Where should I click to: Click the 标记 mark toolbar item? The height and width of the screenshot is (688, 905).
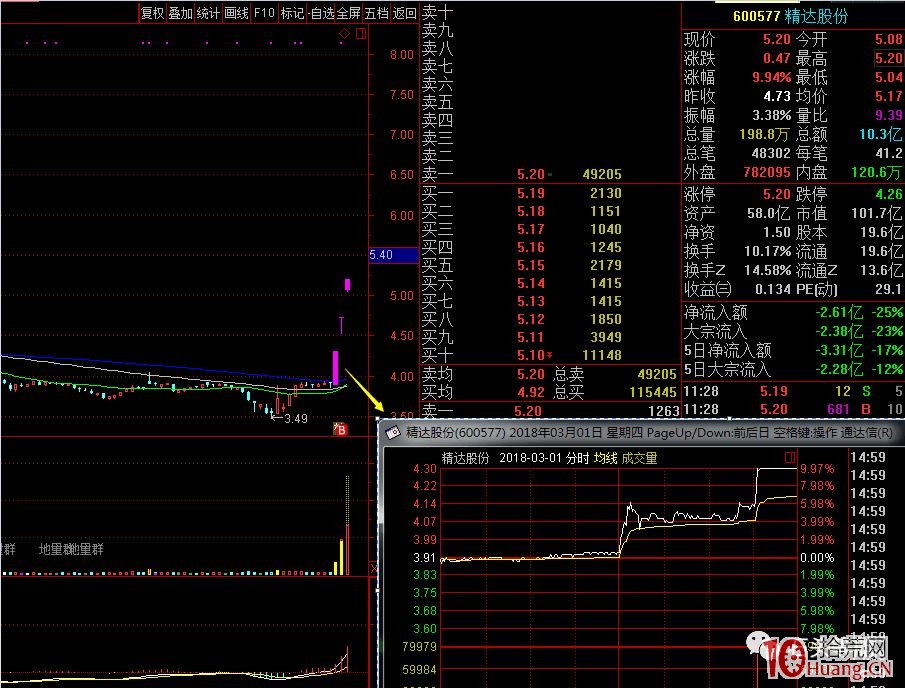(x=292, y=13)
